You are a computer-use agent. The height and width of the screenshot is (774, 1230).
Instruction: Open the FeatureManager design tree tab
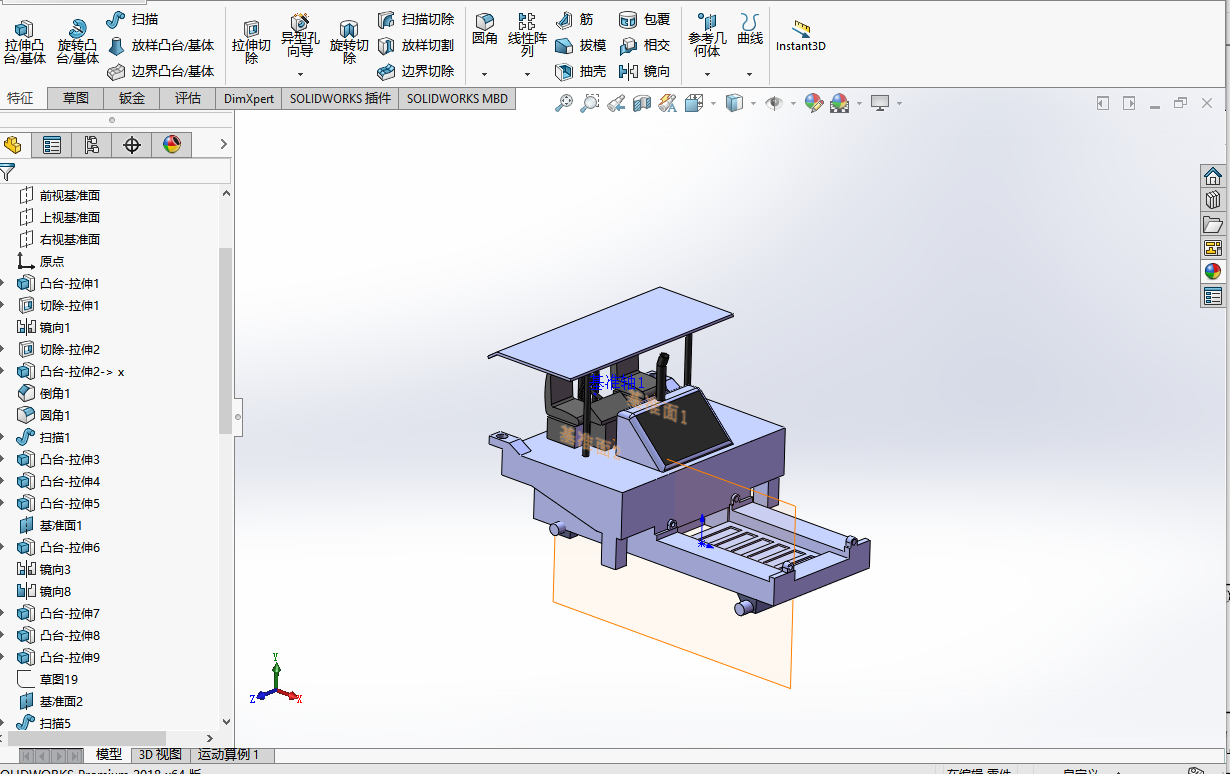pyautogui.click(x=13, y=145)
